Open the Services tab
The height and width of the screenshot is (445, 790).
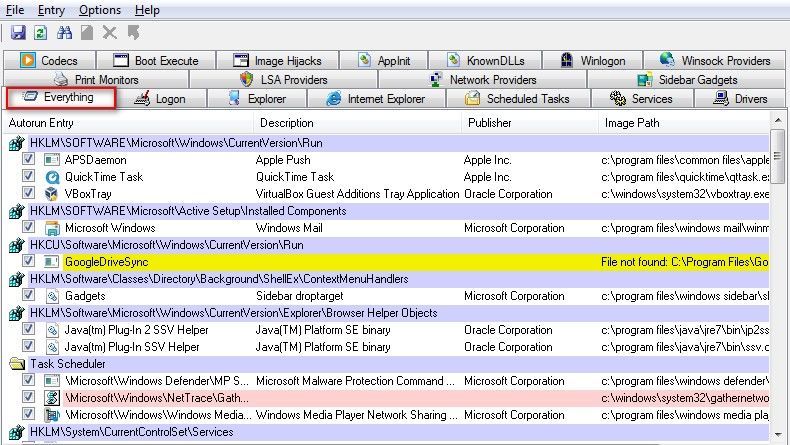[x=642, y=99]
